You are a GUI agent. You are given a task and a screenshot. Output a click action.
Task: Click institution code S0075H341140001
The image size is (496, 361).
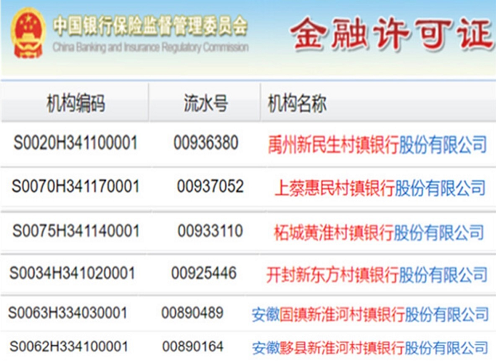click(x=76, y=231)
